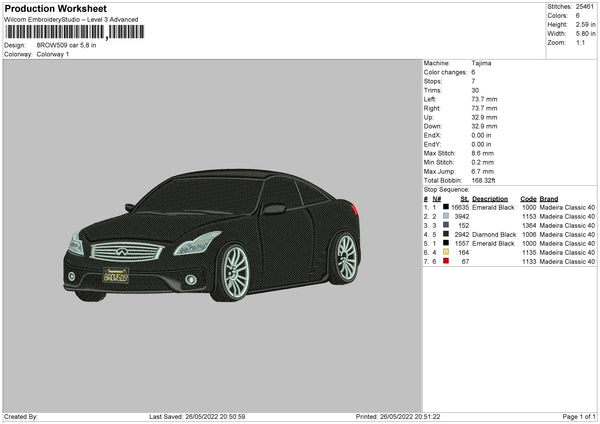Viewport: 600px width, 424px height.
Task: Select the 'Right:' extent label
Action: pos(432,108)
